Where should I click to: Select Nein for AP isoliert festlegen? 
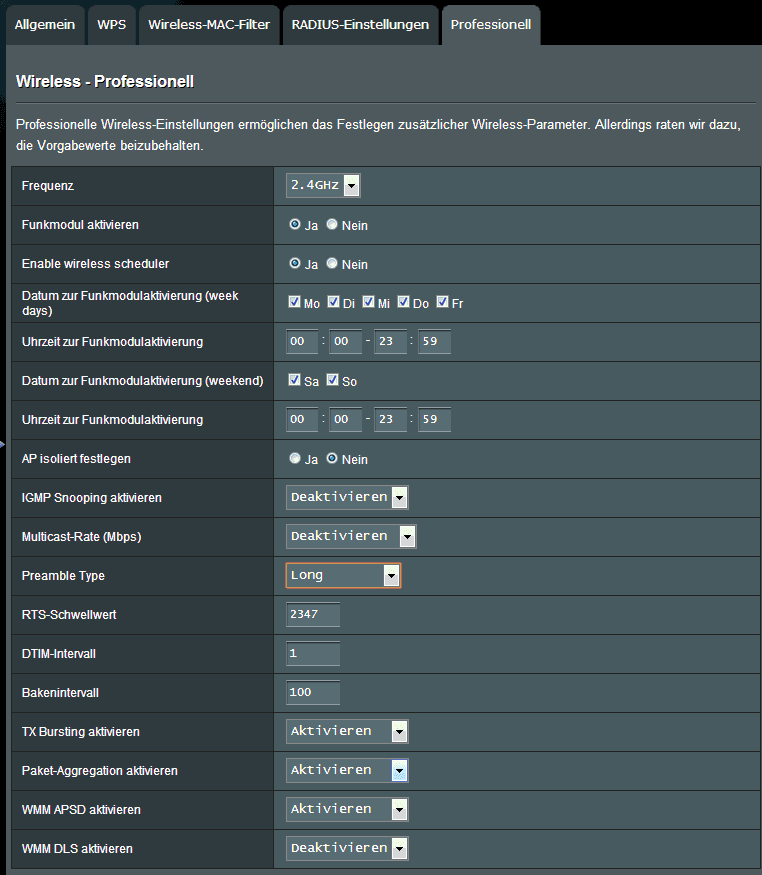pyautogui.click(x=332, y=458)
